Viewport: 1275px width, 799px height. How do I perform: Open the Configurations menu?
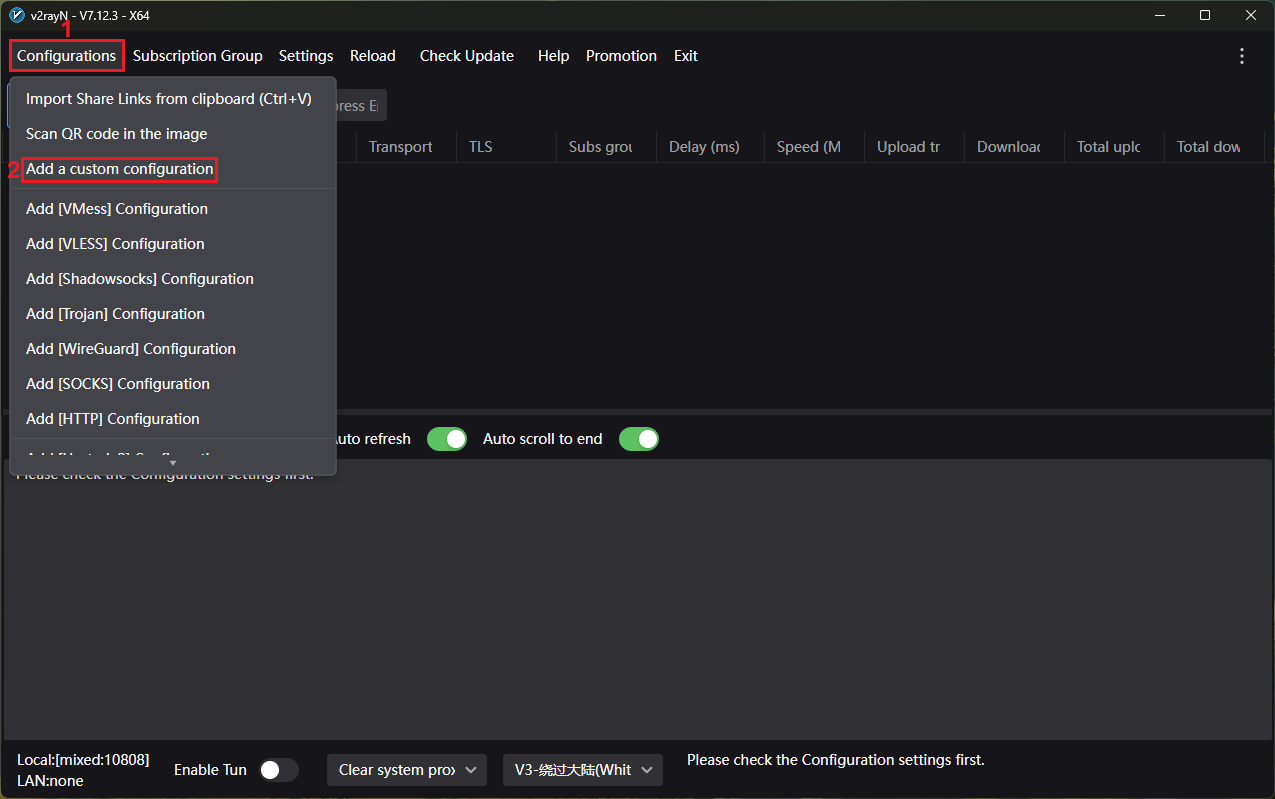(67, 56)
